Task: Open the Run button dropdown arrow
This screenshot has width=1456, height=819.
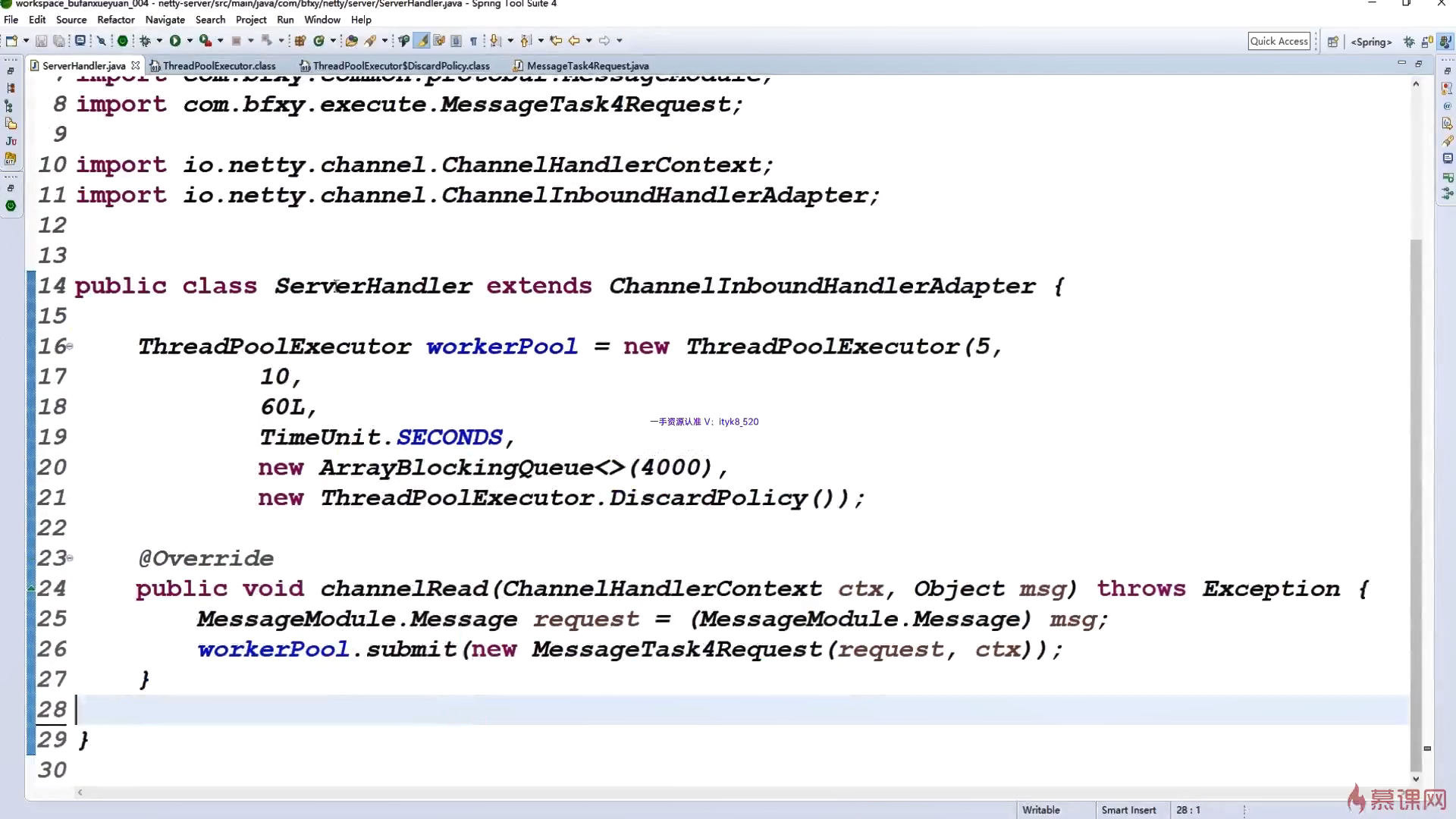Action: 190,41
